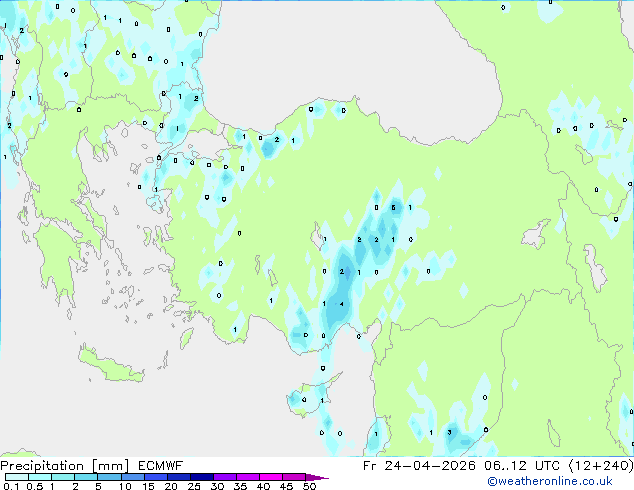
Task: Click the legend label "0.1"
Action: [11, 486]
